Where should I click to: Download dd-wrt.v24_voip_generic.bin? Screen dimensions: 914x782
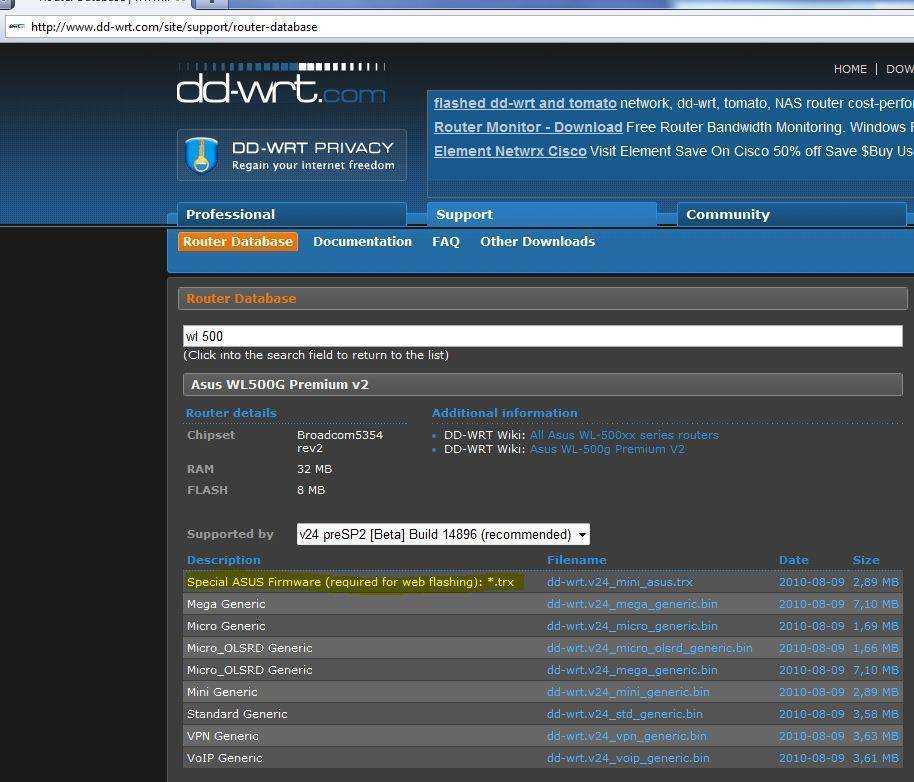coord(628,758)
